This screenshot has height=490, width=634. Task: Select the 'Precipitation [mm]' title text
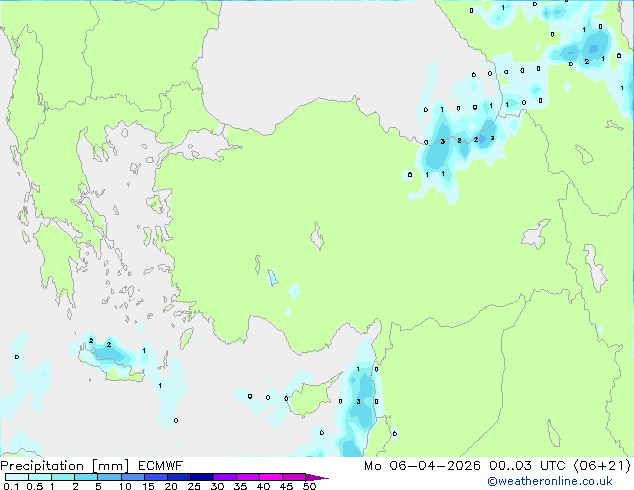(x=65, y=466)
